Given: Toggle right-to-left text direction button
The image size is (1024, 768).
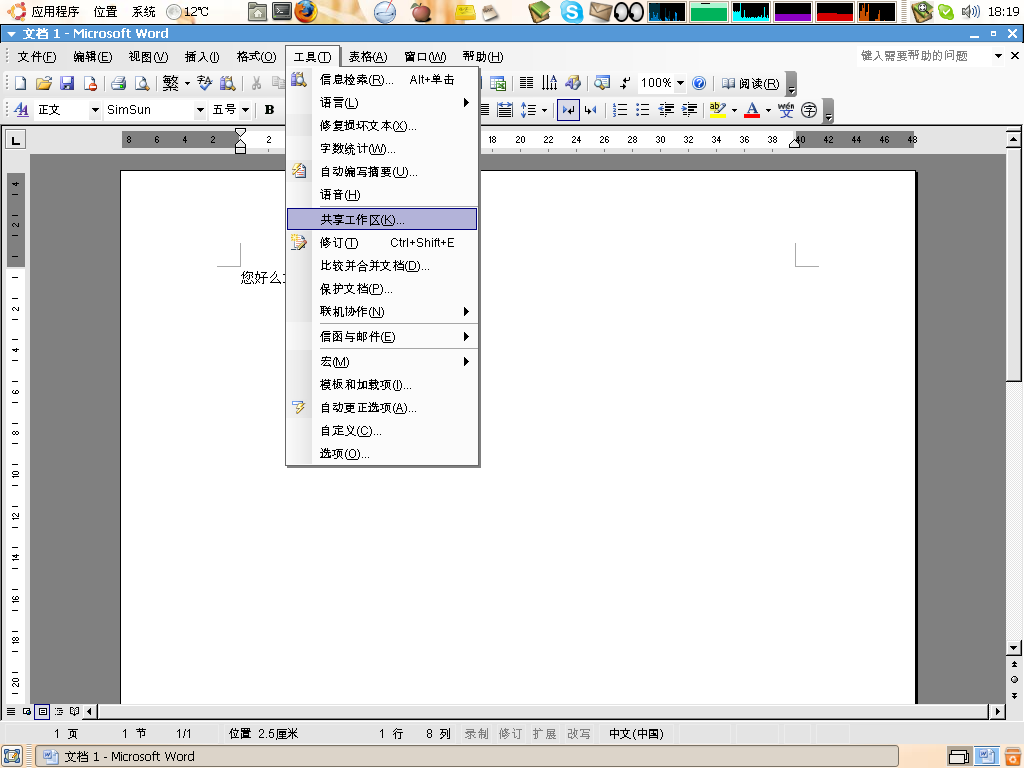Looking at the screenshot, I should click(x=590, y=110).
